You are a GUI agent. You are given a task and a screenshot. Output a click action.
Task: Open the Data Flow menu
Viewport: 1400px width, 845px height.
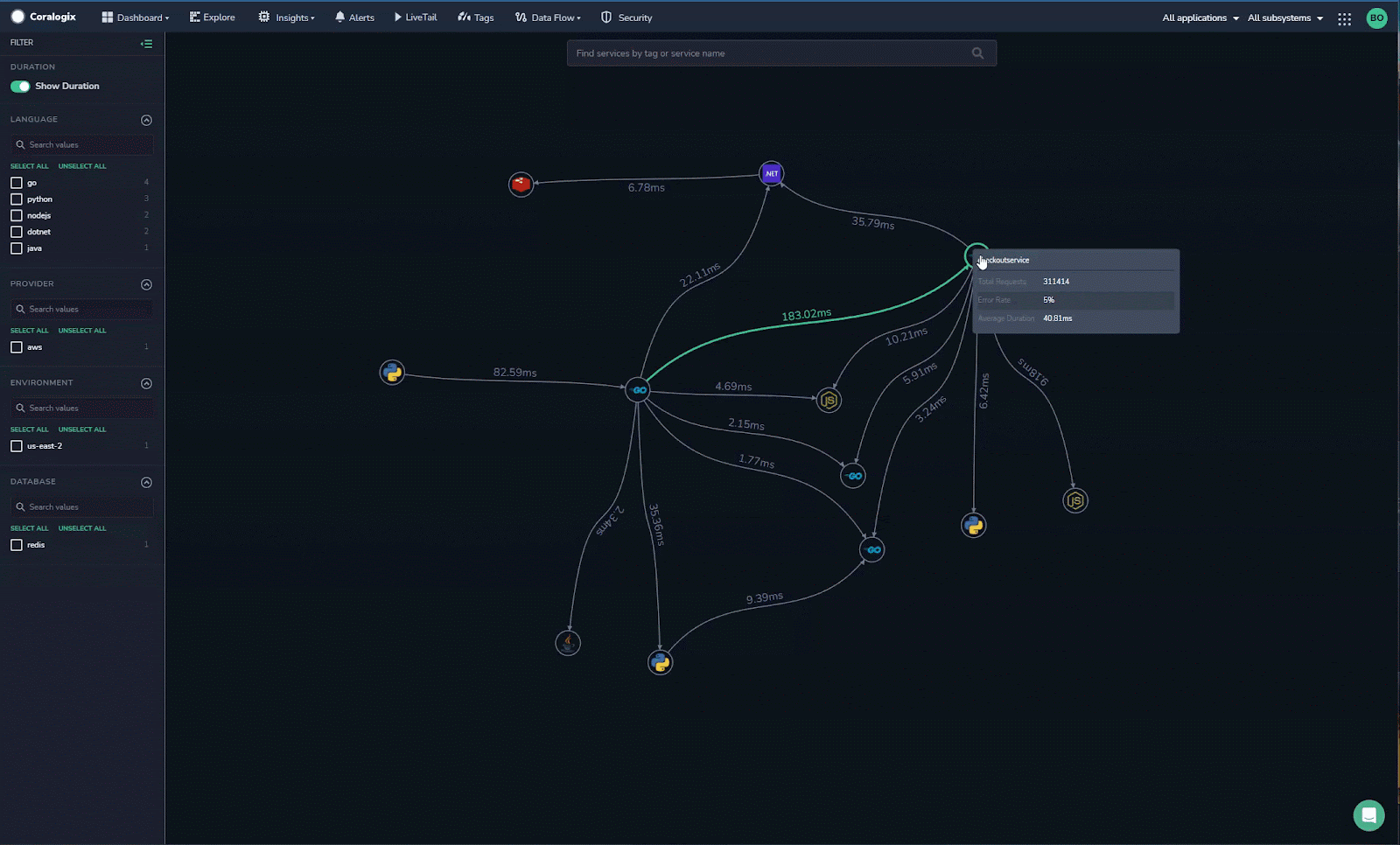click(549, 17)
